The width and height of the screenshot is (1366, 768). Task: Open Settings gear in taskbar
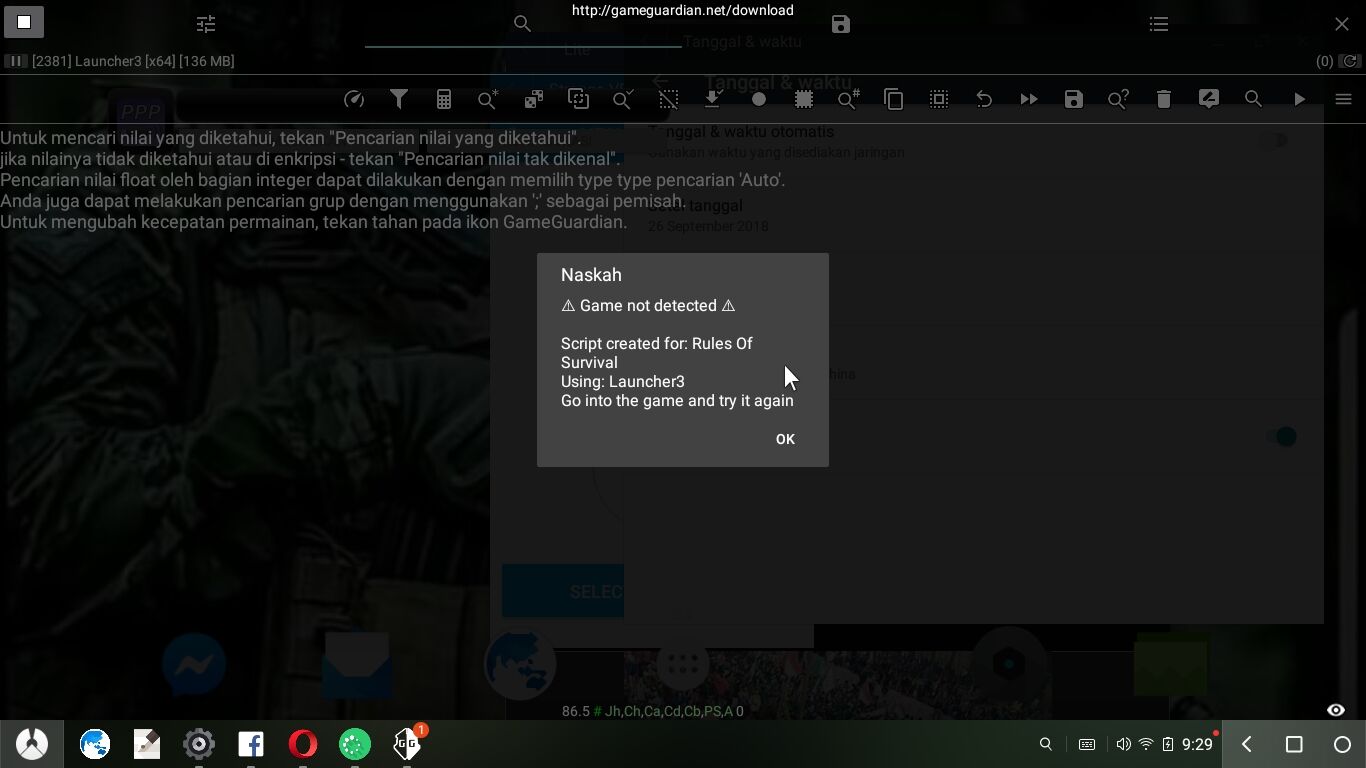click(199, 744)
